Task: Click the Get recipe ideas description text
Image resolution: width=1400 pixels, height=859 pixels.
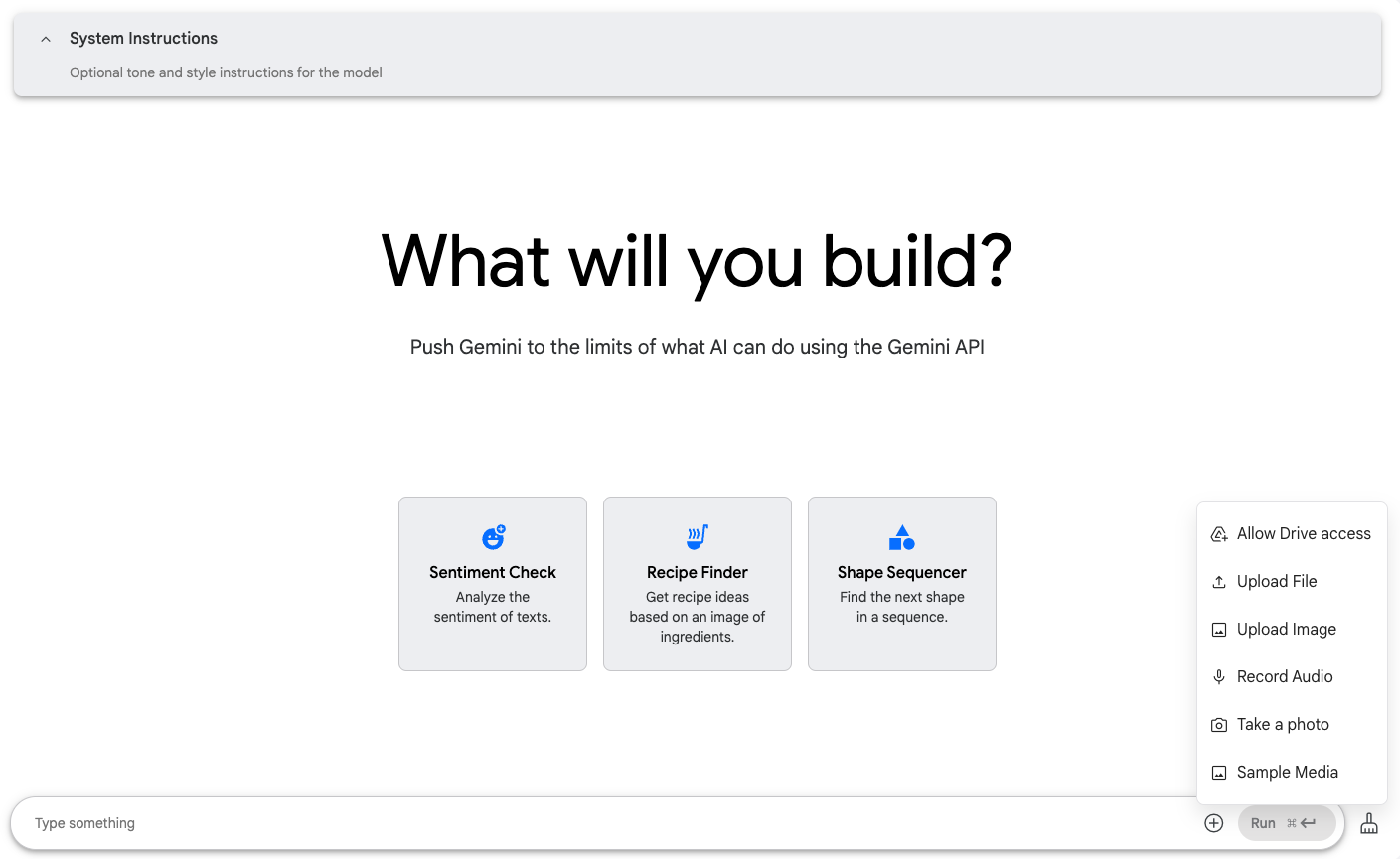Action: (x=698, y=617)
